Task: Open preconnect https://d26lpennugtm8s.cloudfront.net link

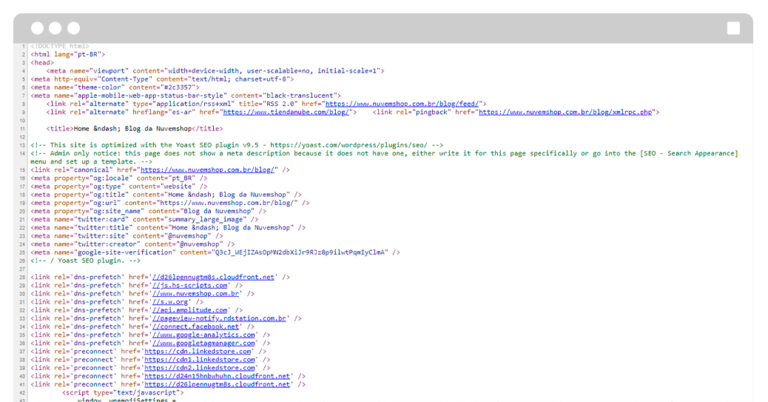Action: point(217,384)
